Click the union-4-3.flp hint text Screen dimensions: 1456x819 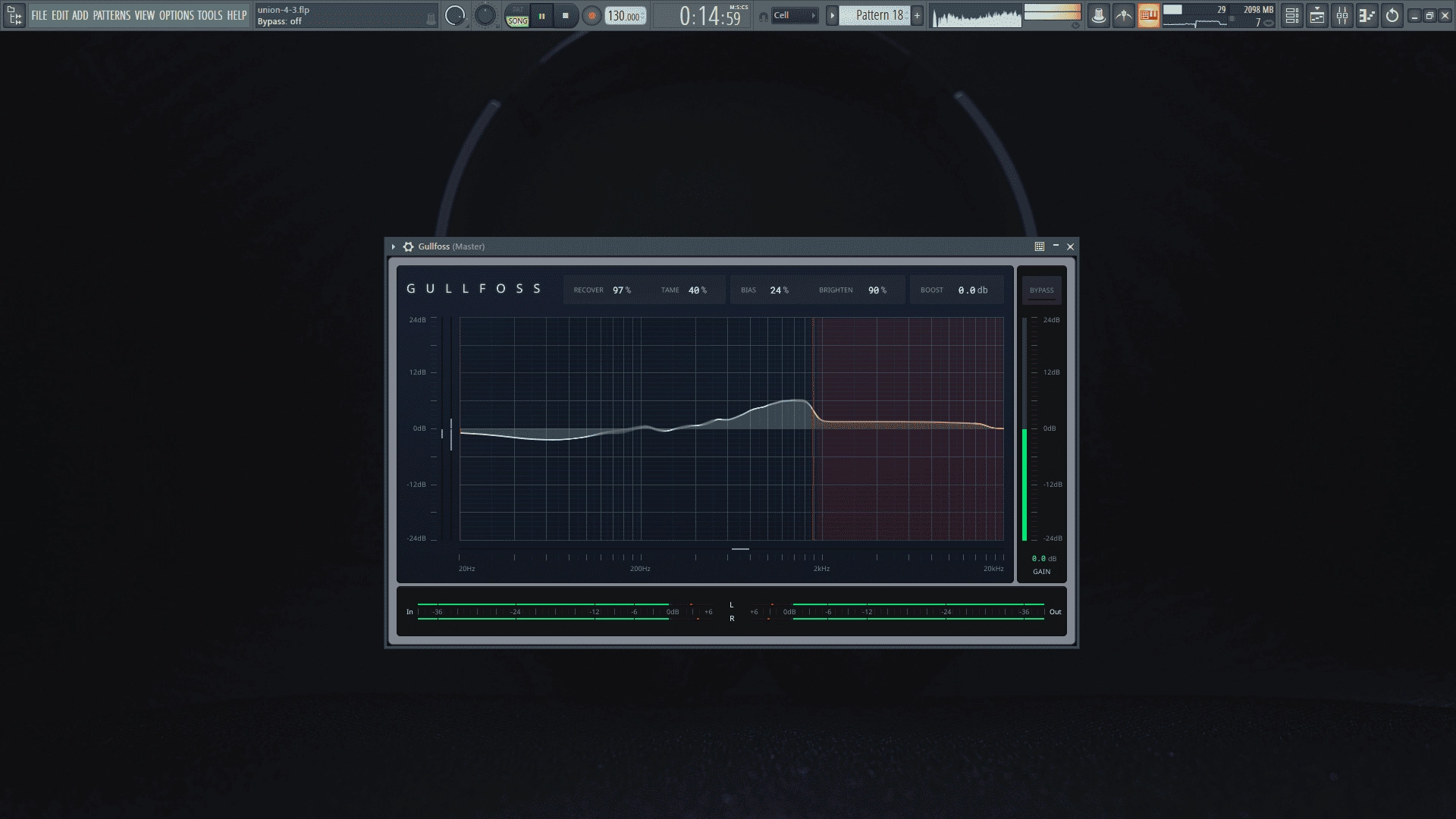284,10
